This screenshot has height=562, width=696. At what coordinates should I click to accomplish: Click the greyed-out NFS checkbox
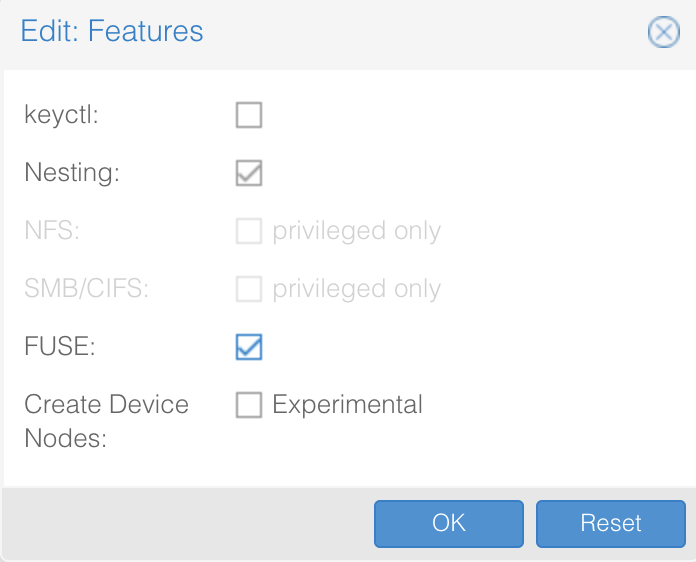[249, 231]
